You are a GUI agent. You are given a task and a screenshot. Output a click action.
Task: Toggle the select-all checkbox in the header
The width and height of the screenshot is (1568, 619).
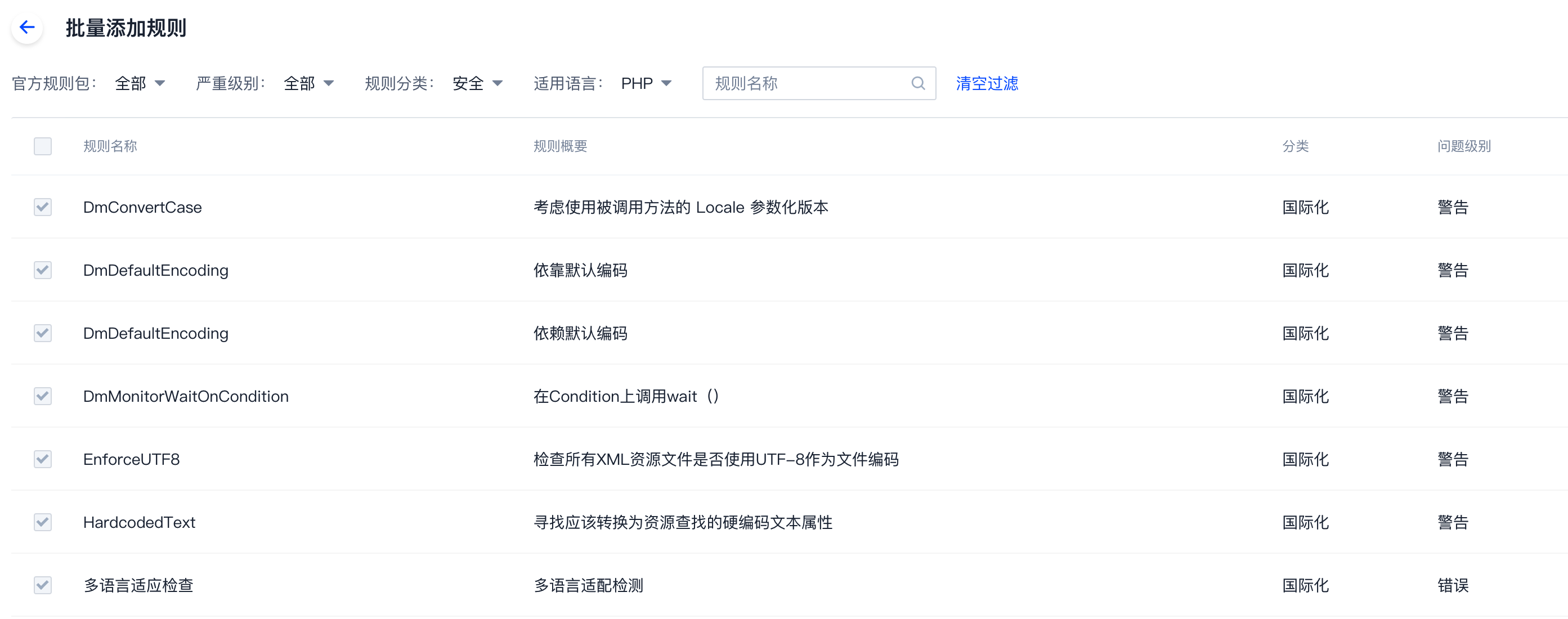click(x=42, y=146)
